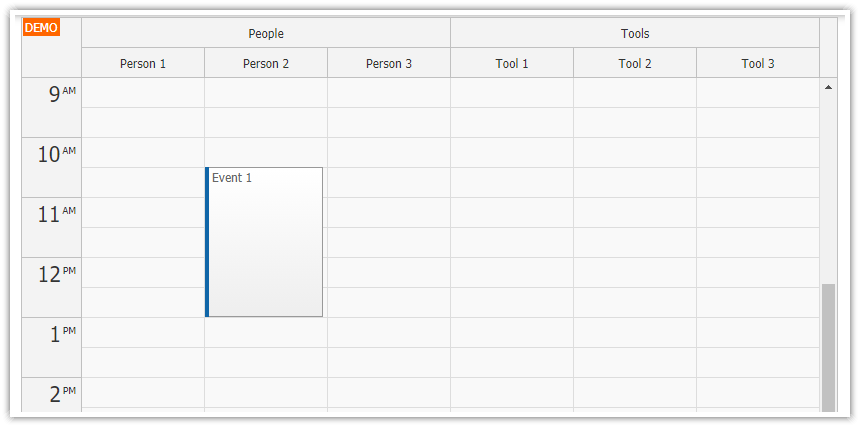Screen dimensions: 860x427
Task: Click the empty corner cell beside Tools header
Action: point(828,47)
